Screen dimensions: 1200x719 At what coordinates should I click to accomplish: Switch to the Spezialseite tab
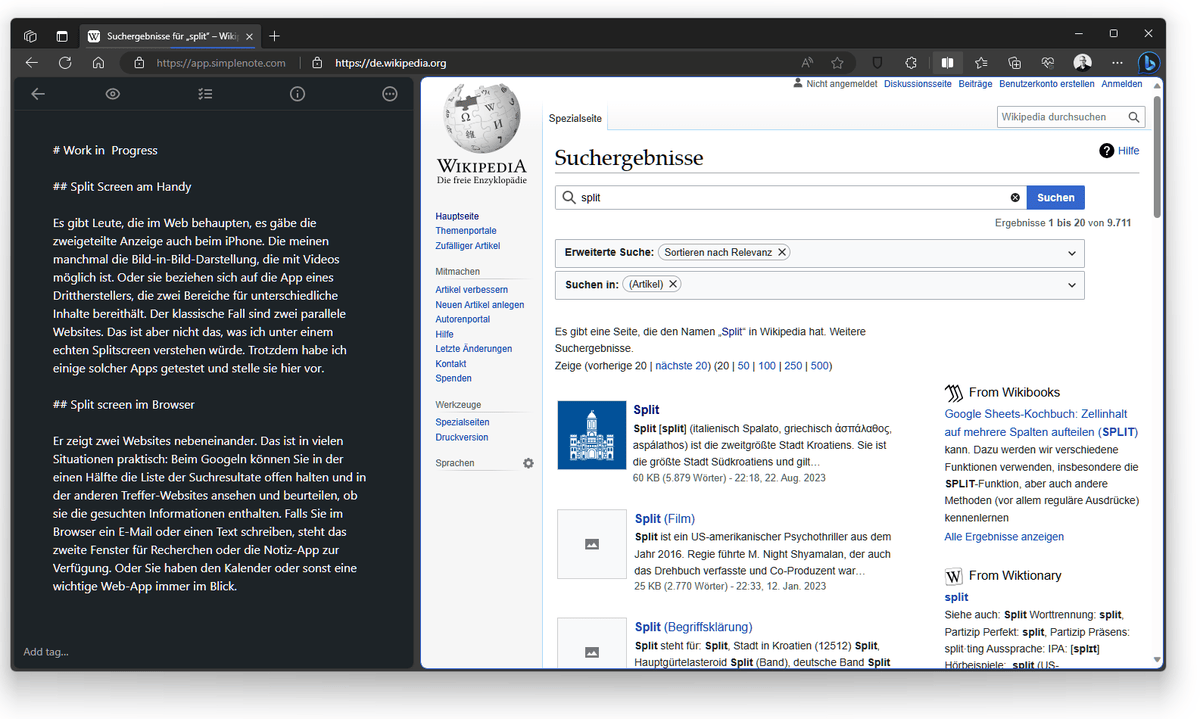pyautogui.click(x=574, y=117)
